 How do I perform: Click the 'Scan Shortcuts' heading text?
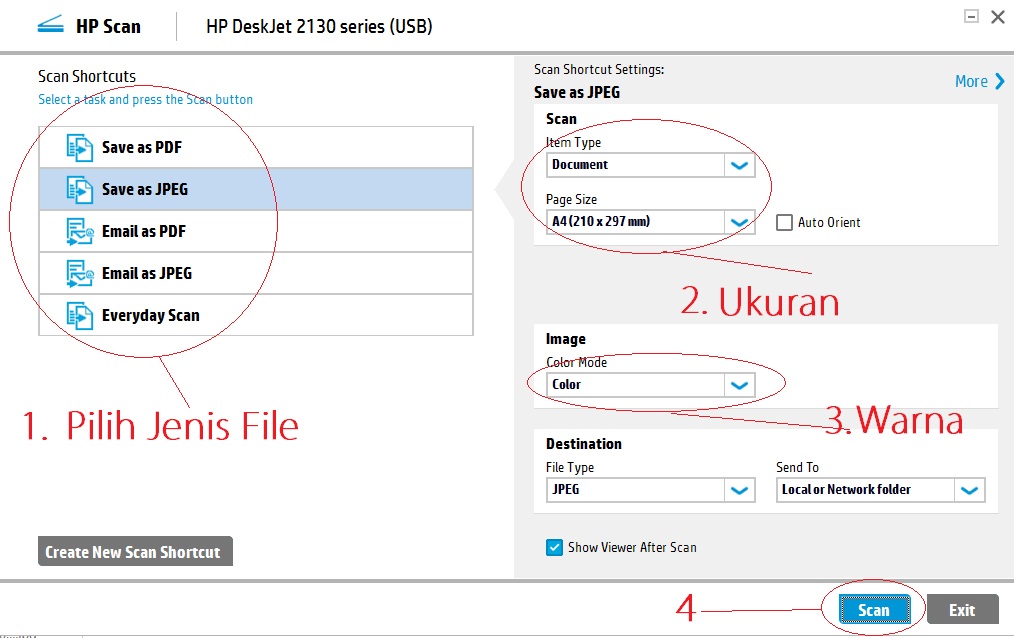click(87, 76)
